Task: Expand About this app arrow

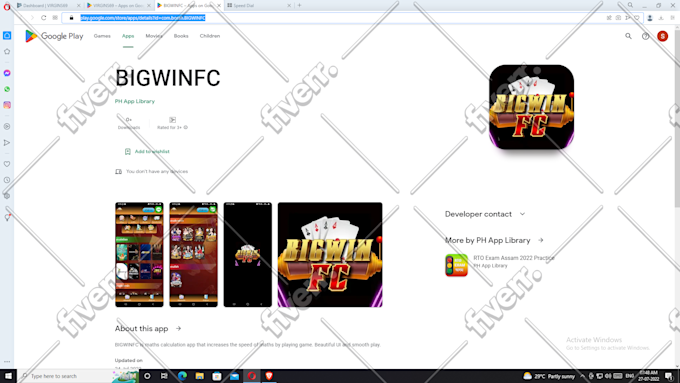Action: tap(178, 328)
